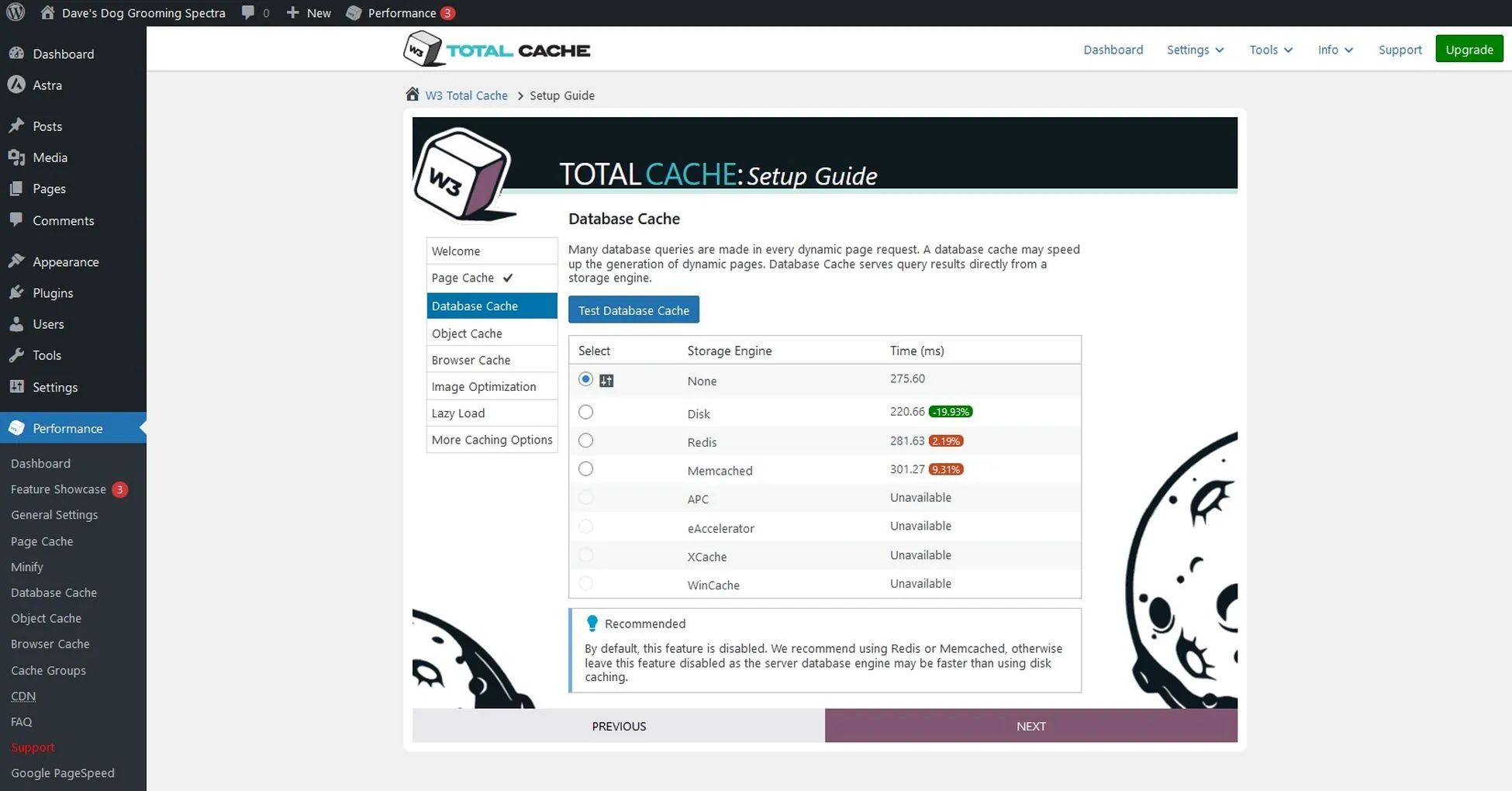Click the Comments icon in sidebar
This screenshot has width=1512, height=791.
pyautogui.click(x=16, y=220)
